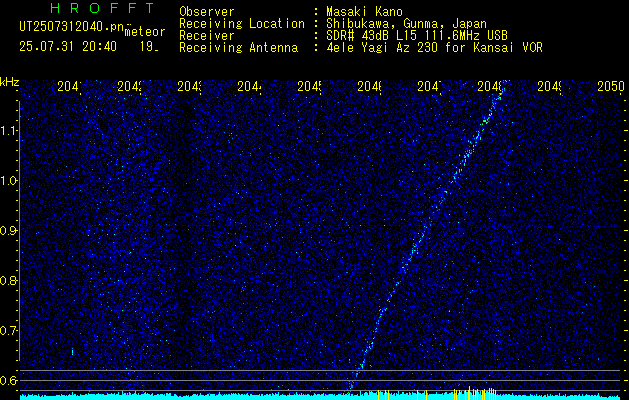Select the antenna text 4ele Yagi Az 230 for Kansai VOR
This screenshot has width=629, height=400.
click(434, 48)
